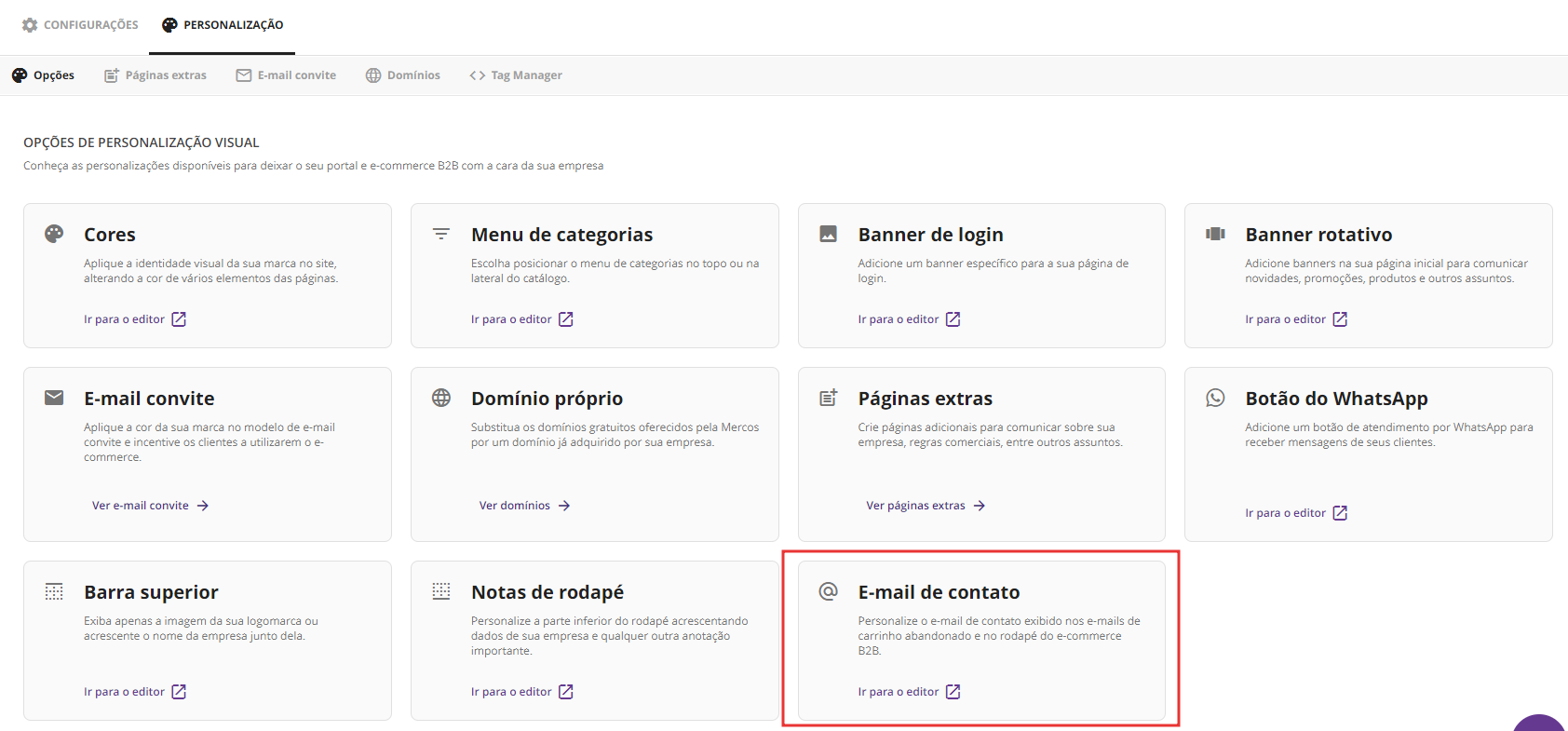This screenshot has height=731, width=1568.
Task: Open editor link for Botão do WhatsApp
Action: click(x=1297, y=513)
